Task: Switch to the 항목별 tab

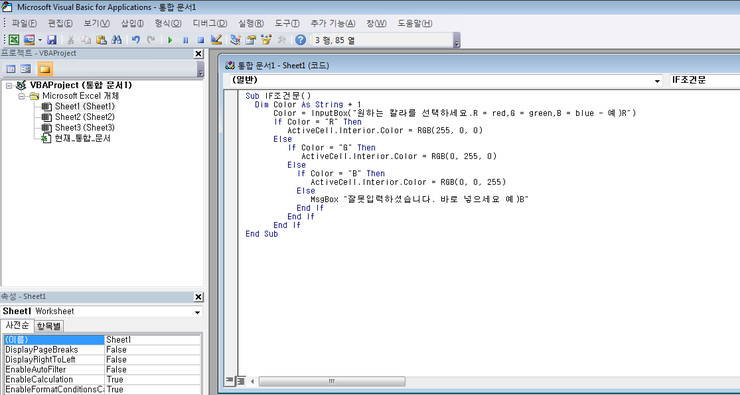Action: click(x=49, y=326)
